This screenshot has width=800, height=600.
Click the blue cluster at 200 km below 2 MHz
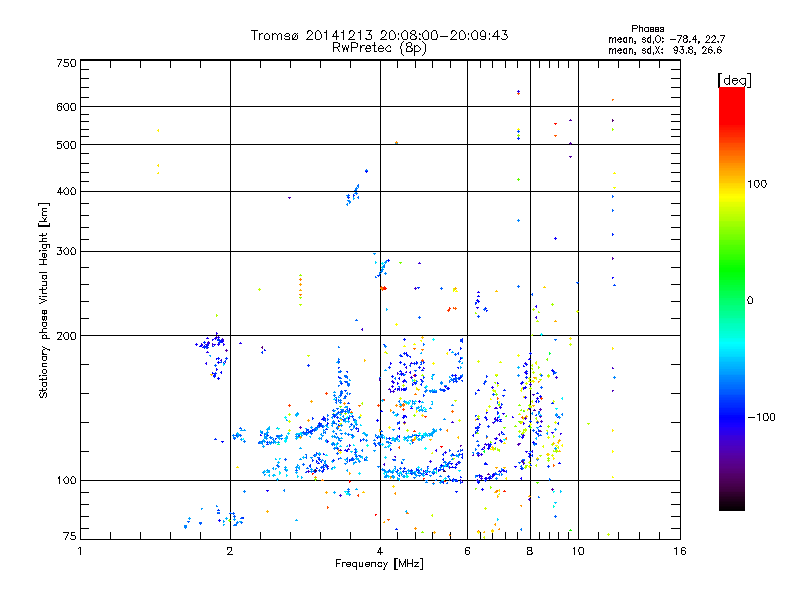click(211, 342)
